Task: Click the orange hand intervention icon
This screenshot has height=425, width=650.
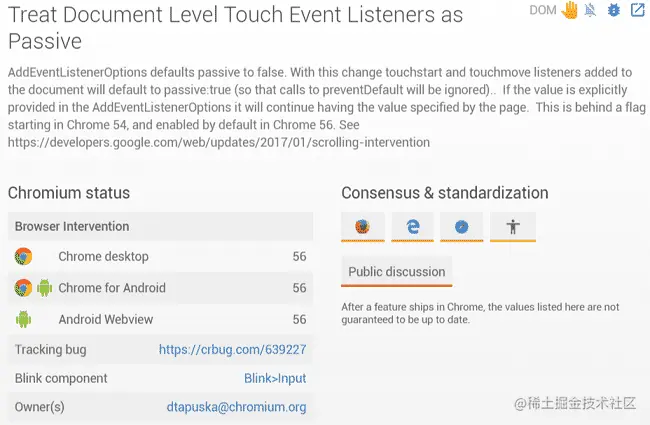Action: pyautogui.click(x=569, y=10)
